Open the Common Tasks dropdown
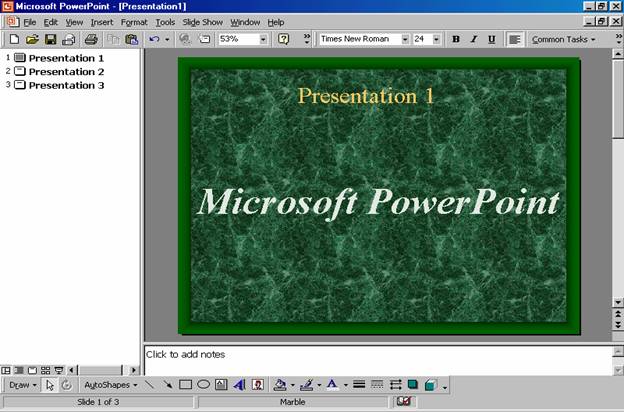 (x=564, y=39)
